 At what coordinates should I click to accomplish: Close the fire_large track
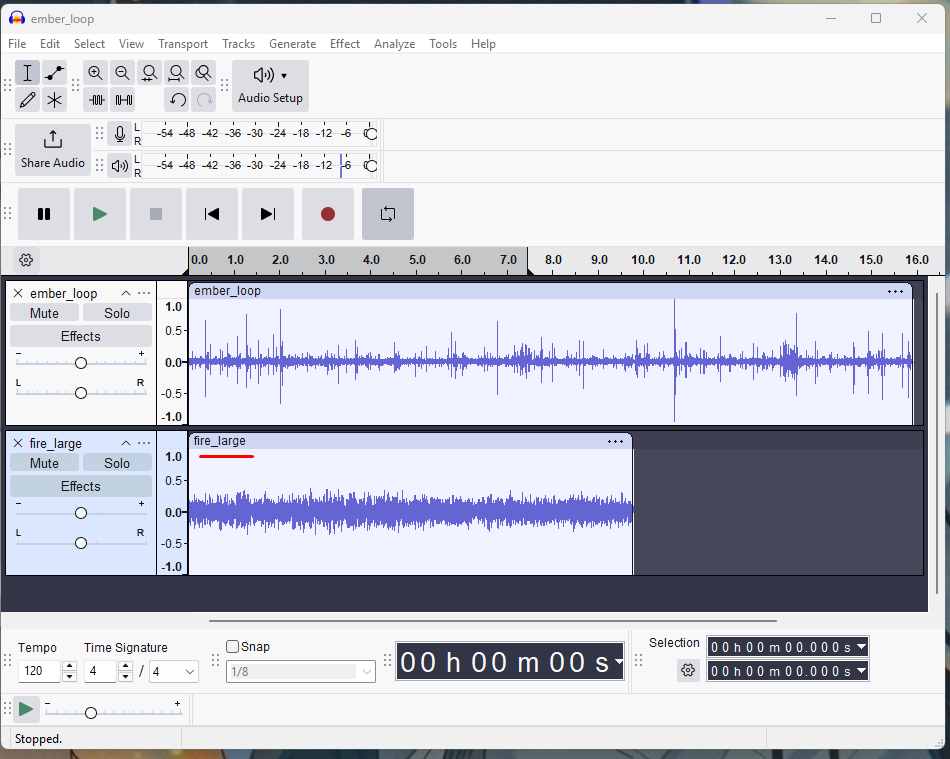[x=18, y=443]
